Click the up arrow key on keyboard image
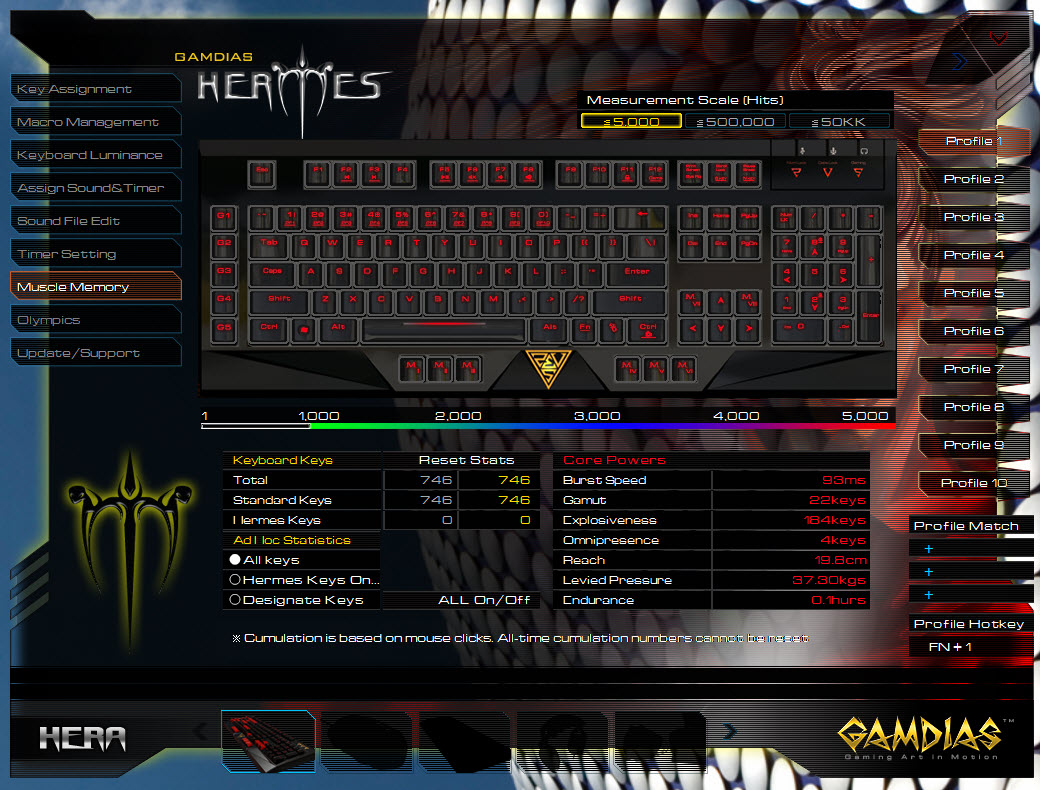The width and height of the screenshot is (1040, 790). click(720, 302)
